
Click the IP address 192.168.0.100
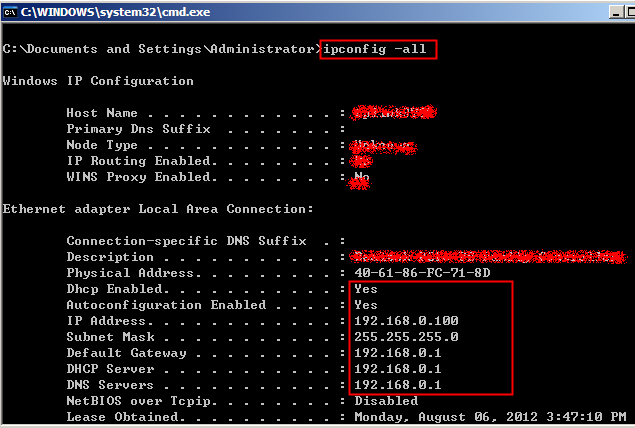[x=406, y=321]
